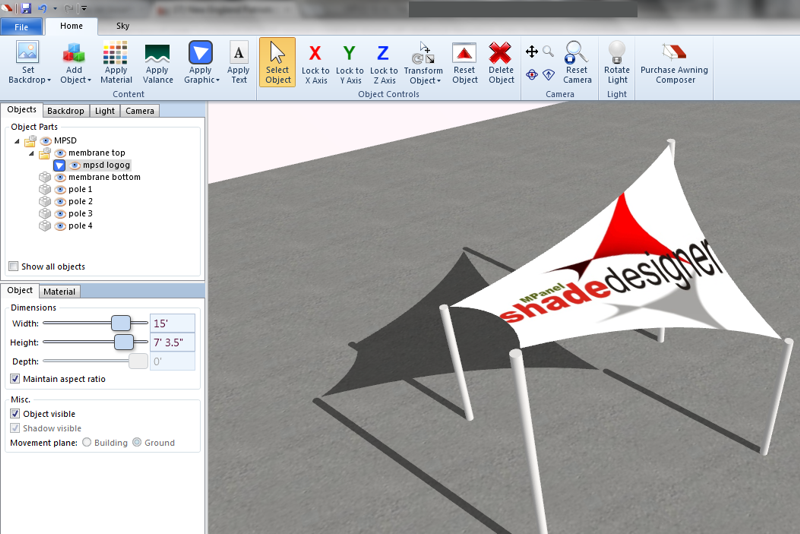800x534 pixels.
Task: Activate Lock to Z Axis
Action: coord(383,54)
